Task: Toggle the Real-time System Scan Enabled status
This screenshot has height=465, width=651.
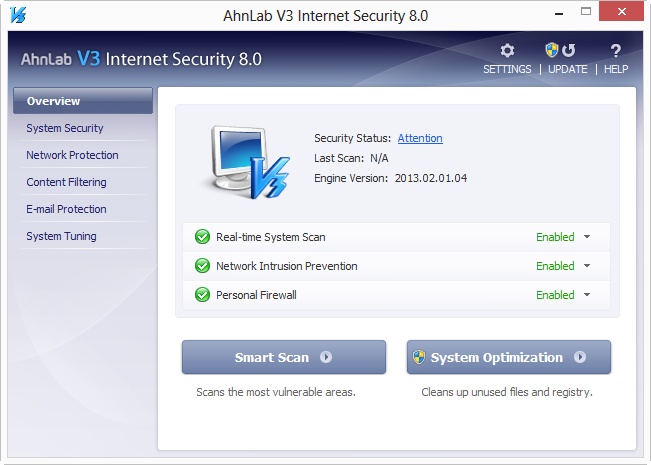Action: (x=555, y=237)
